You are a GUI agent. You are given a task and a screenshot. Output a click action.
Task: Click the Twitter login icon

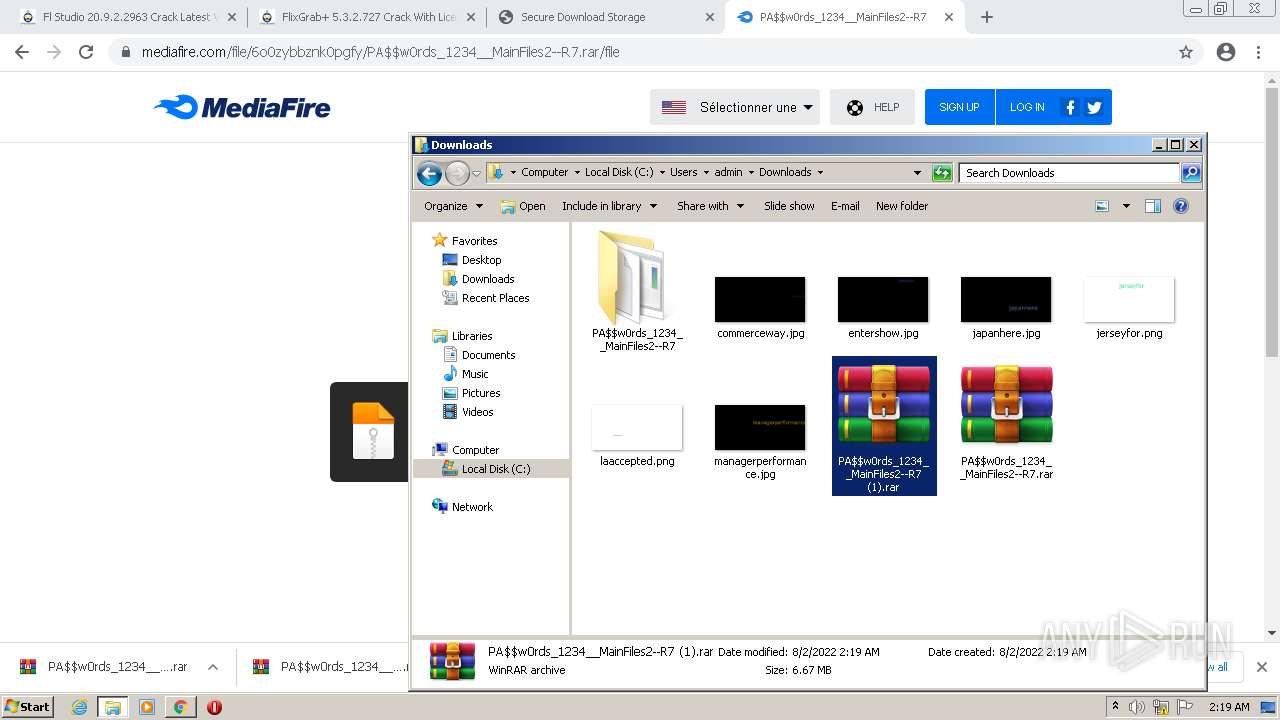1094,107
